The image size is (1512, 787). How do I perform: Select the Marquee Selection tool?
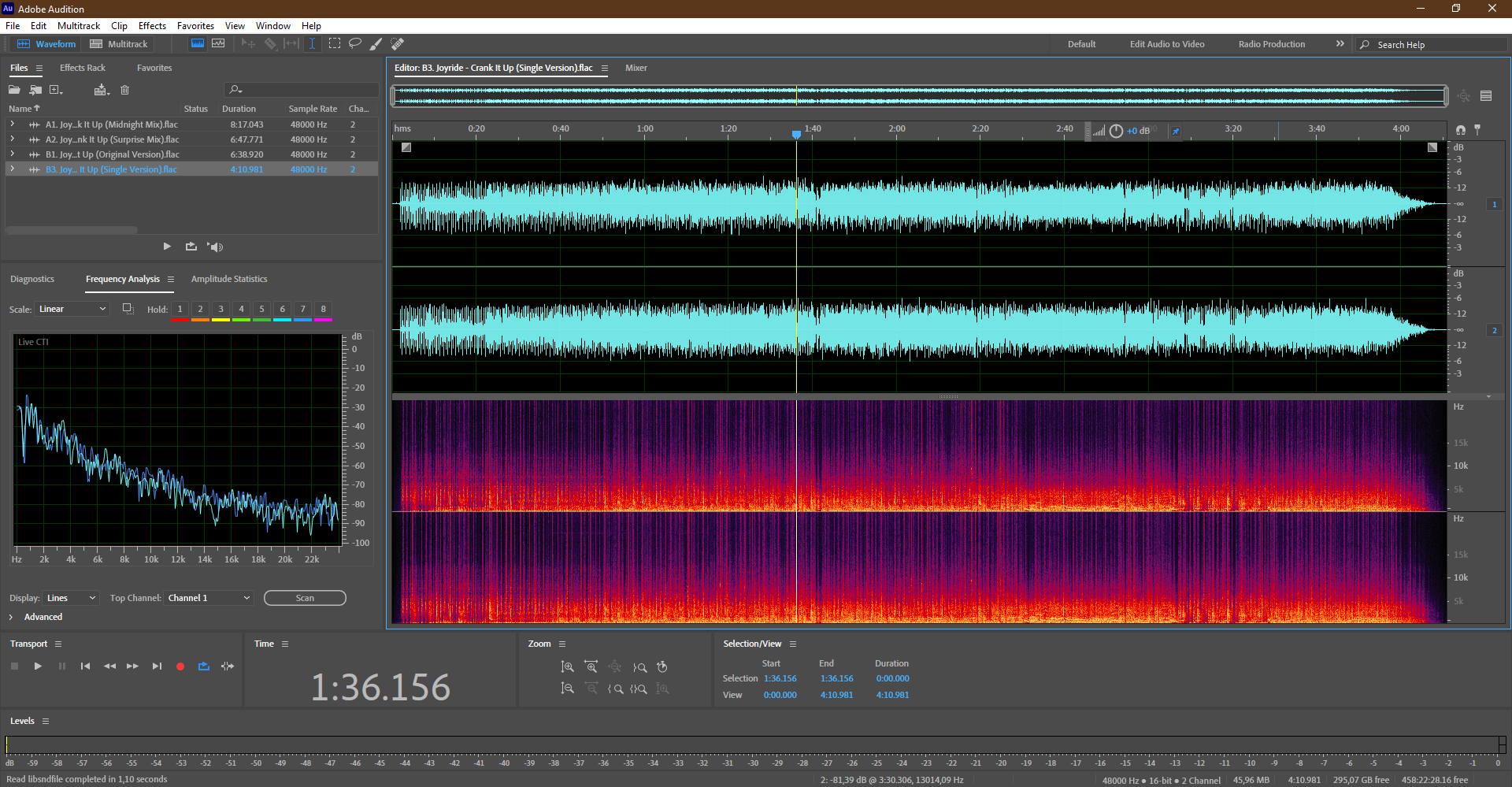tap(335, 44)
